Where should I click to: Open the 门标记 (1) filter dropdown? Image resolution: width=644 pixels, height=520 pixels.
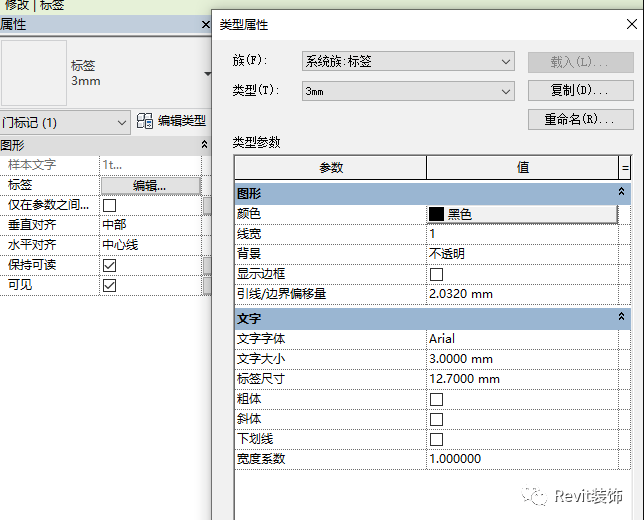pyautogui.click(x=65, y=122)
